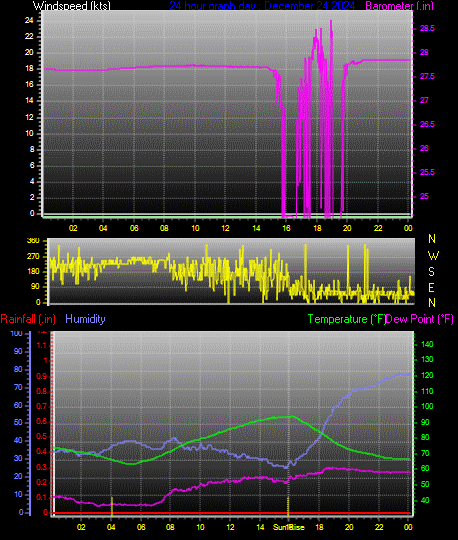Click 90 on the temperature axis

[x=425, y=422]
